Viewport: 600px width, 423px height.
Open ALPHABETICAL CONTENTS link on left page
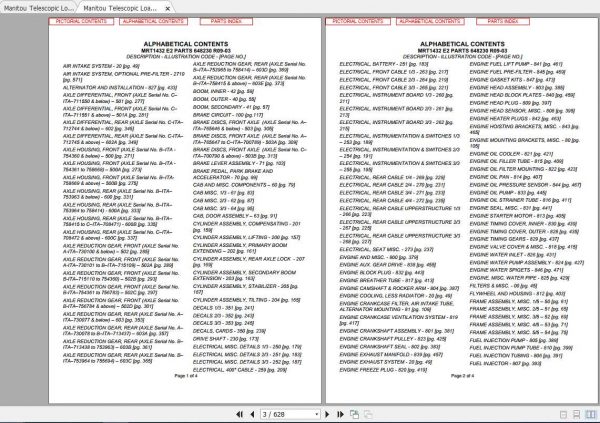[153, 21]
